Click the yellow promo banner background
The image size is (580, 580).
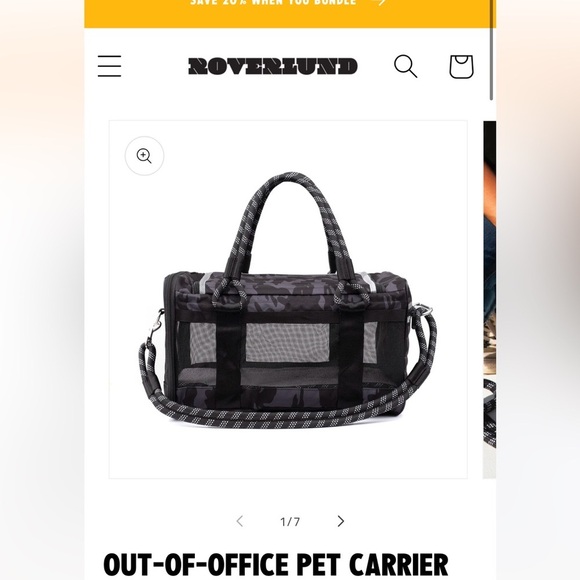point(148,14)
